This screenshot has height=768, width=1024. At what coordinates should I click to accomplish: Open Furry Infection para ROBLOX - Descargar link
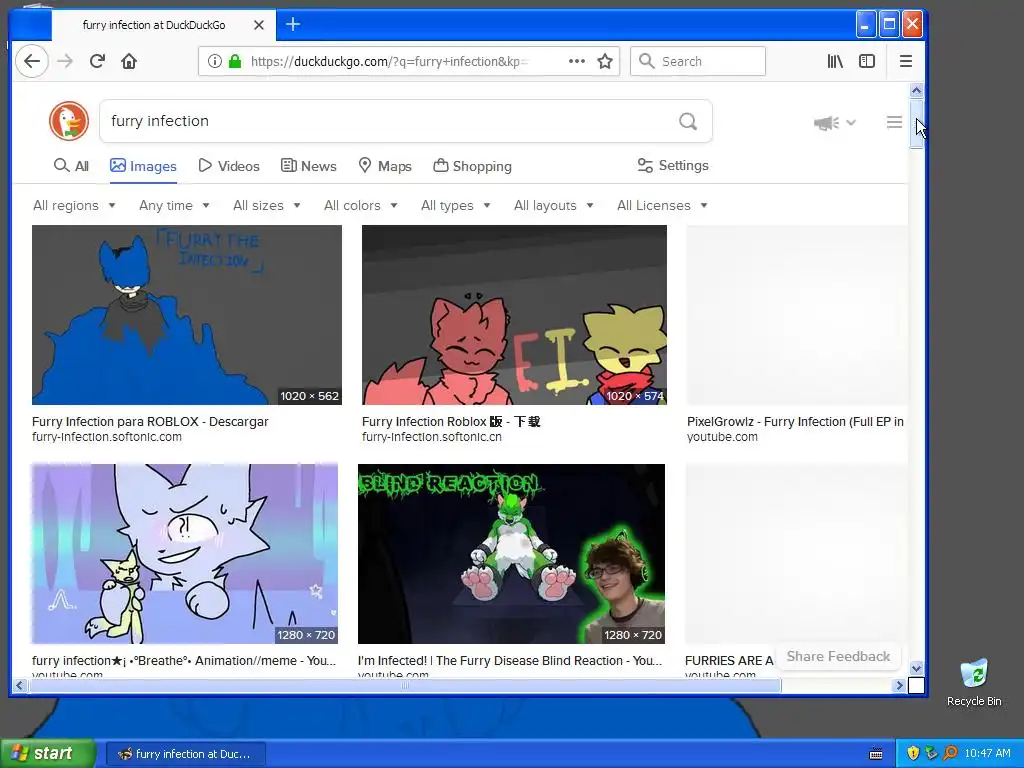point(150,422)
